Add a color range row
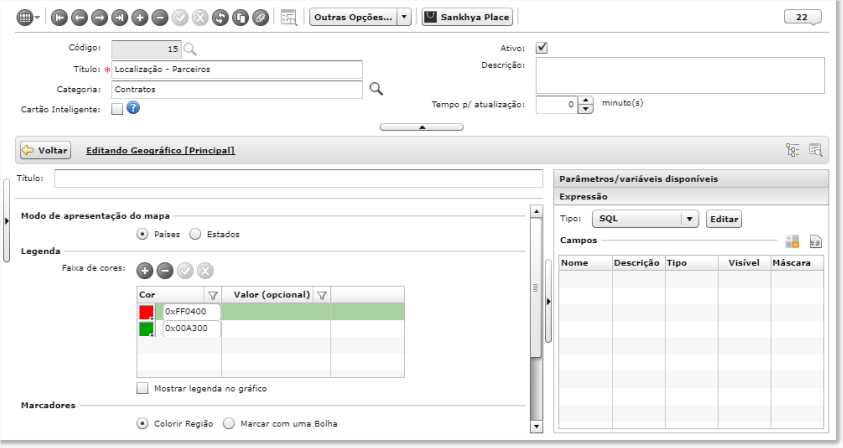This screenshot has width=843, height=448. click(x=145, y=271)
